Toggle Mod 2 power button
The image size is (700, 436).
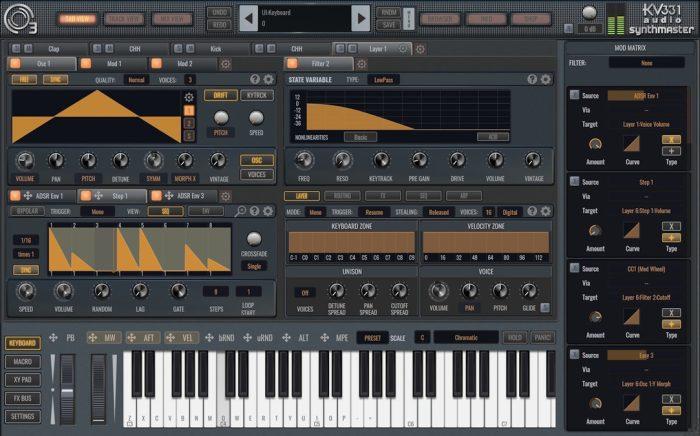pos(156,64)
